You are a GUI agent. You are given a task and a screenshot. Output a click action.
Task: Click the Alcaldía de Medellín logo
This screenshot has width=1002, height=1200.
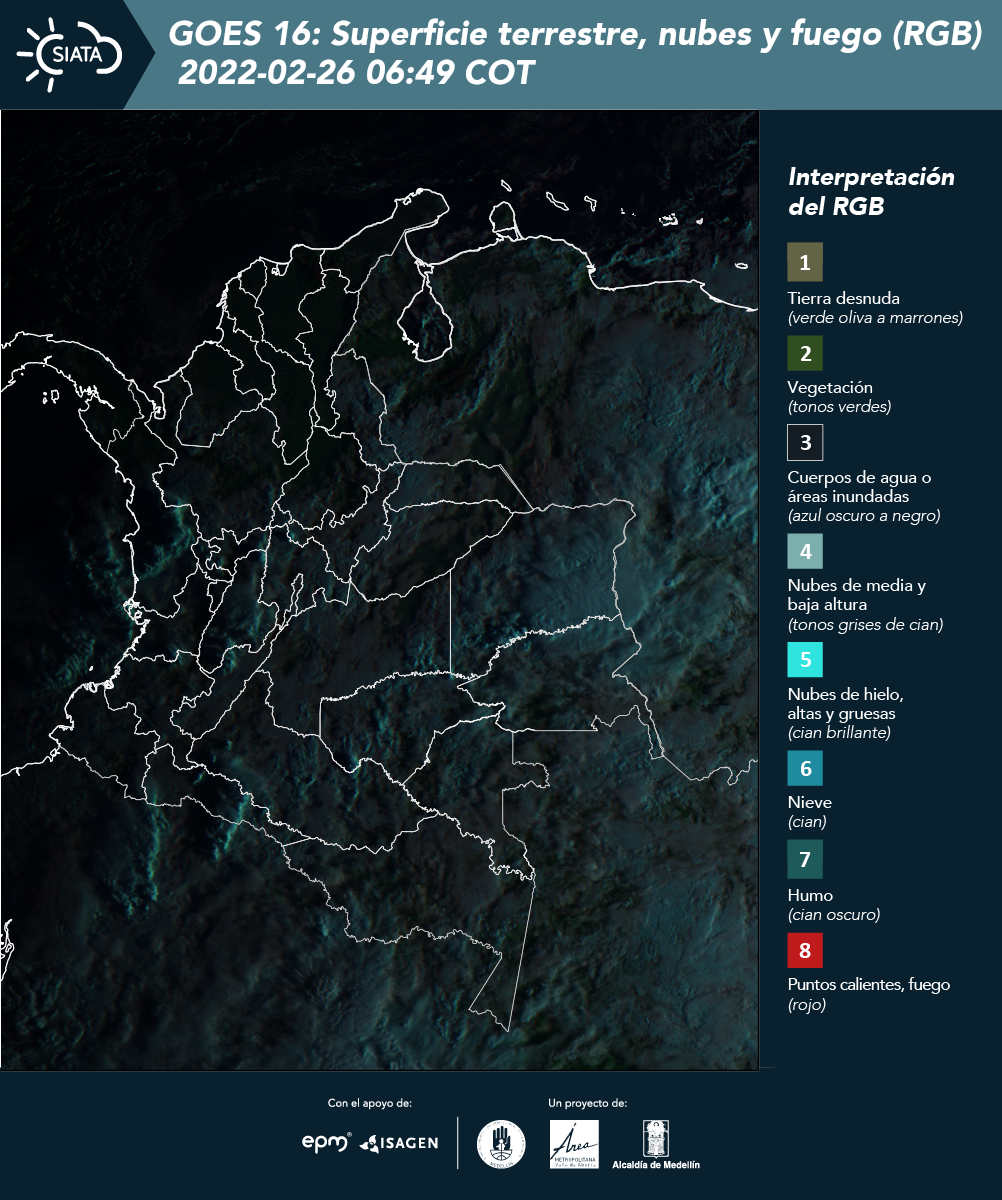point(656,1144)
